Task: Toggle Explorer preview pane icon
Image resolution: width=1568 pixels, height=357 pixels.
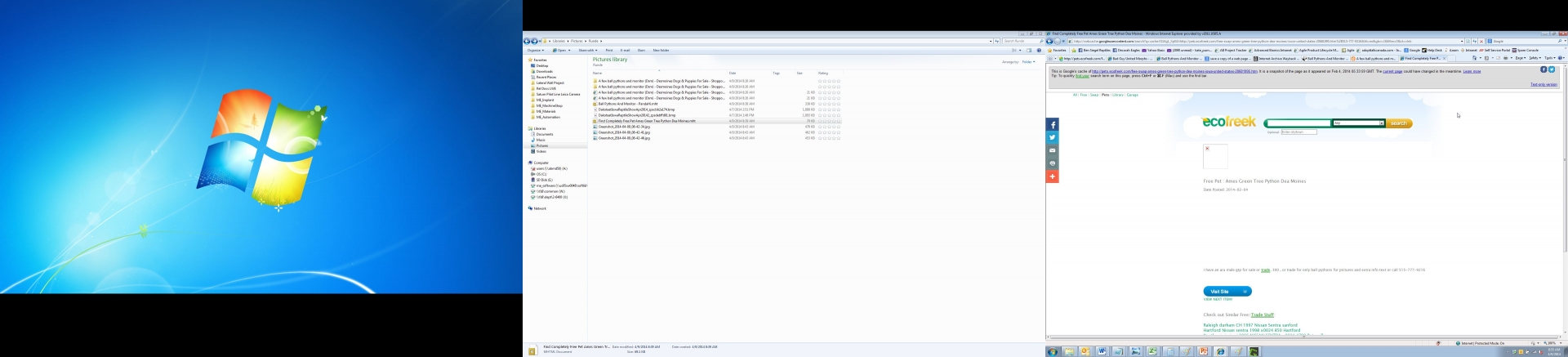Action: click(1029, 50)
